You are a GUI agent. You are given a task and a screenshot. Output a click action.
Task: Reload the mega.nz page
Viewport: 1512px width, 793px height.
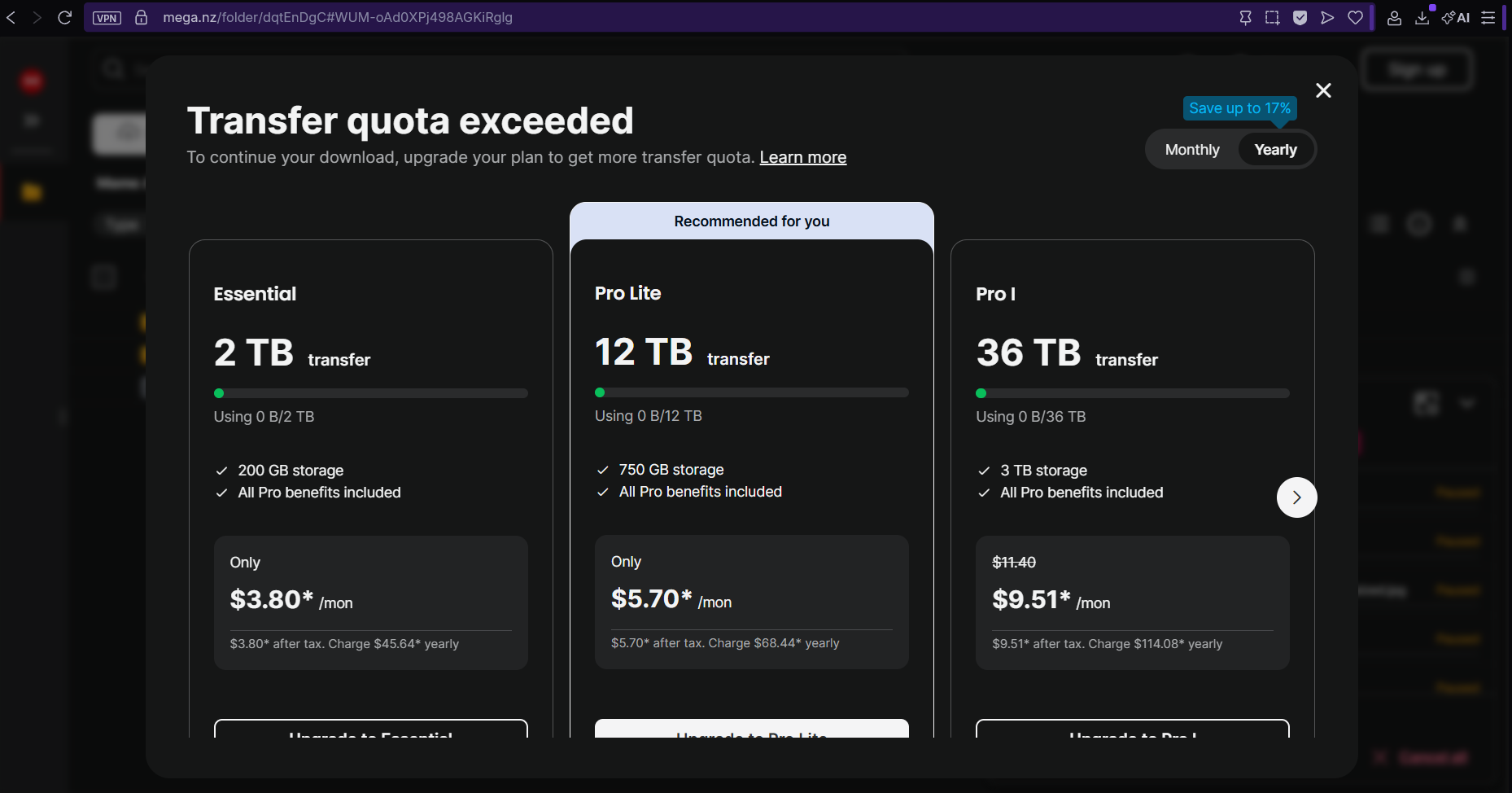pos(65,17)
